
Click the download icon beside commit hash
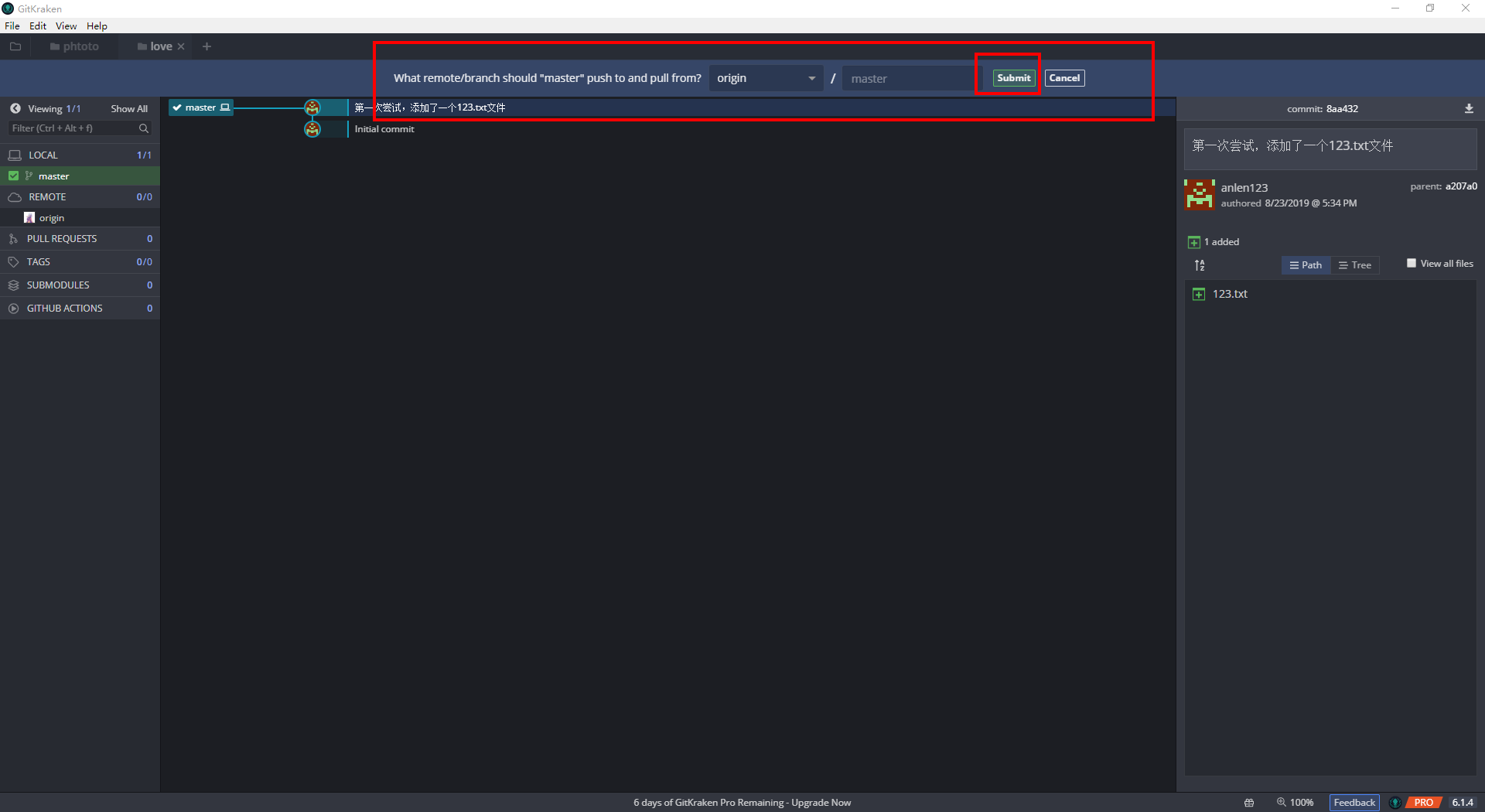tap(1469, 109)
